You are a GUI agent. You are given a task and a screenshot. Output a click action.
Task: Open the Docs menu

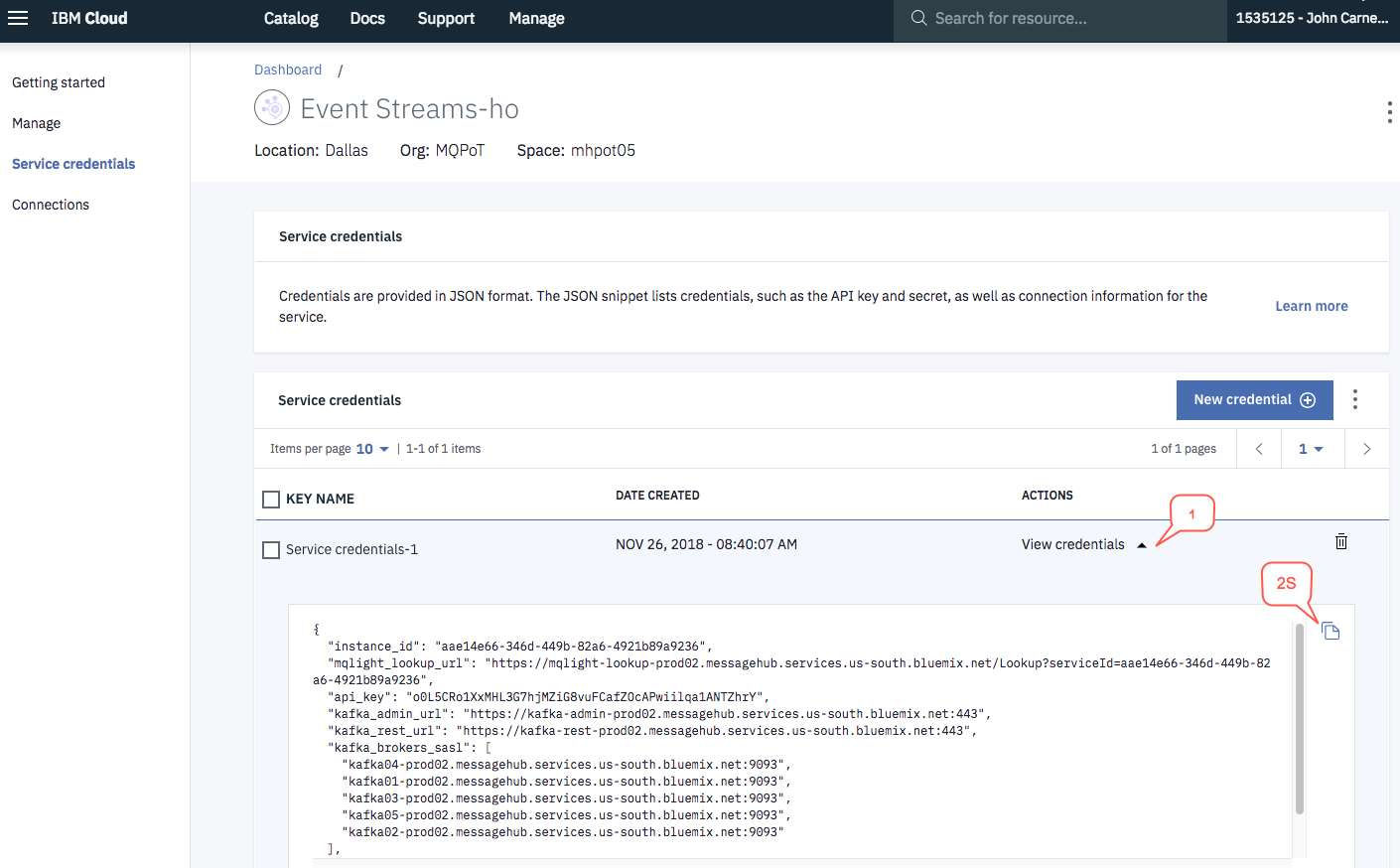point(367,18)
